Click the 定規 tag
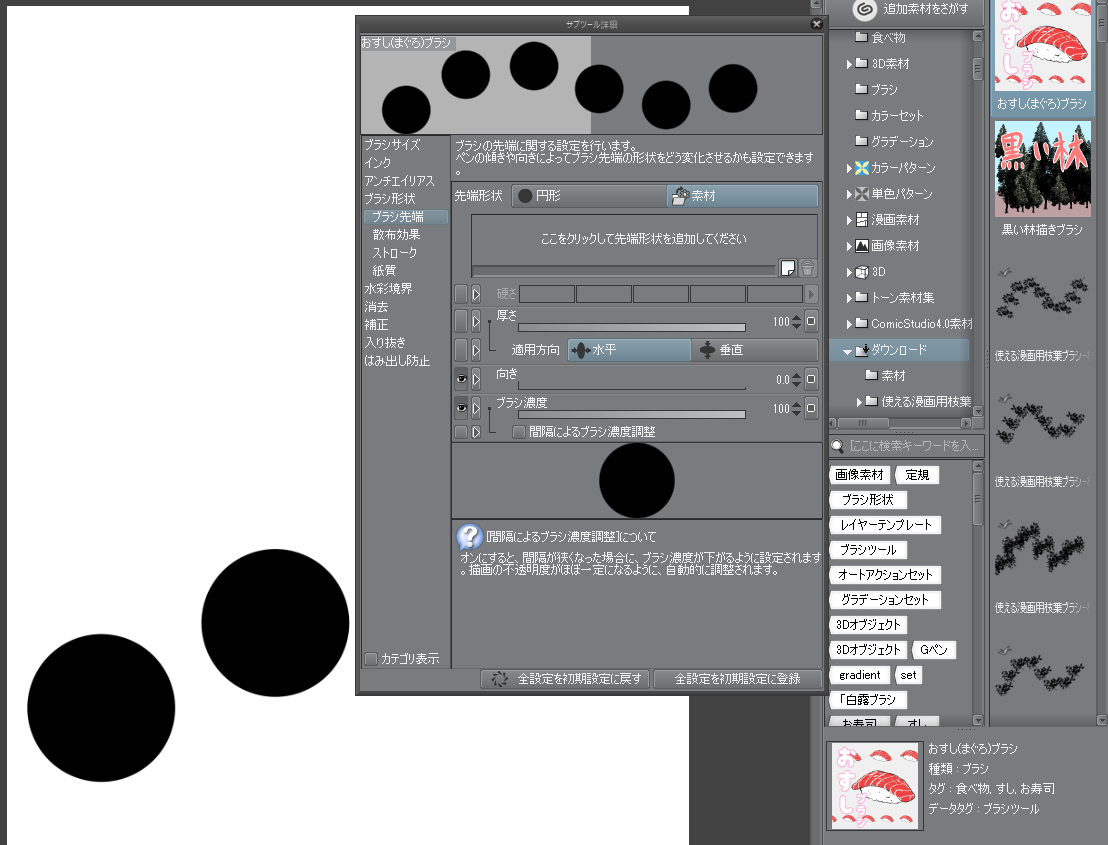1108x845 pixels. click(x=917, y=475)
